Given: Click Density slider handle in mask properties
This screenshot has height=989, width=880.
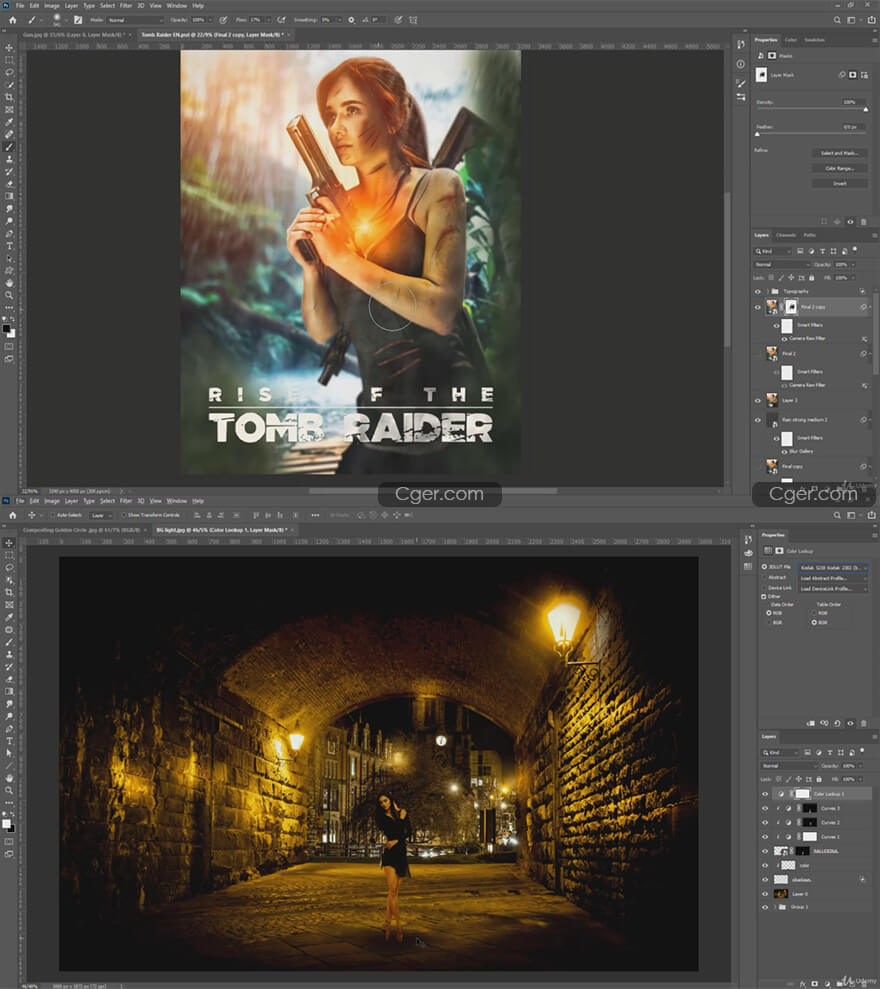Looking at the screenshot, I should (x=865, y=110).
